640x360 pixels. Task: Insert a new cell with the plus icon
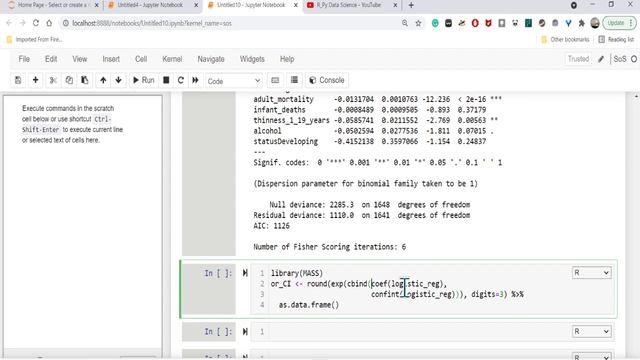[x=36, y=80]
